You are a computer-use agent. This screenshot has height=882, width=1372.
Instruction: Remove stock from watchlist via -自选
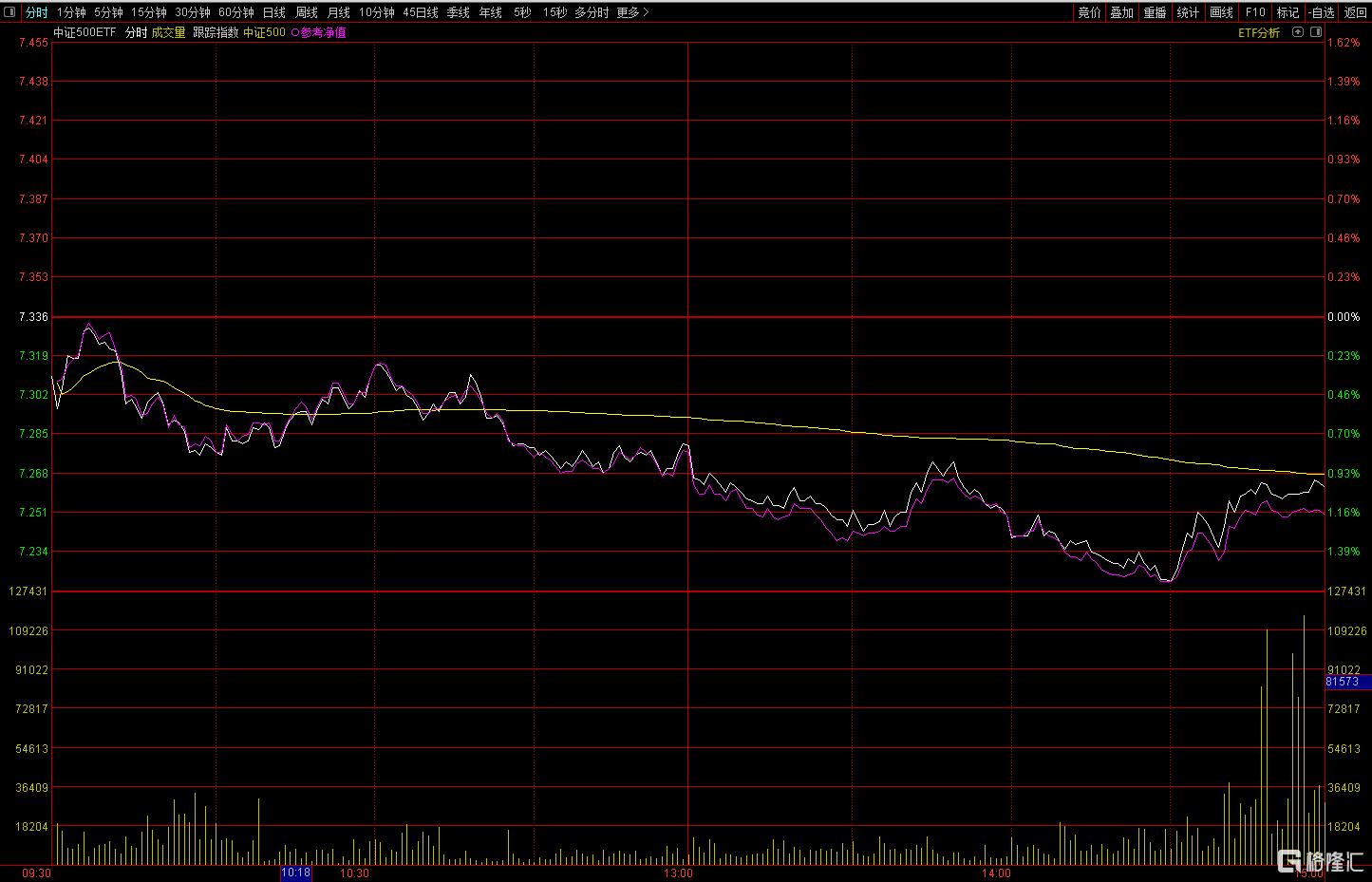tap(1321, 12)
